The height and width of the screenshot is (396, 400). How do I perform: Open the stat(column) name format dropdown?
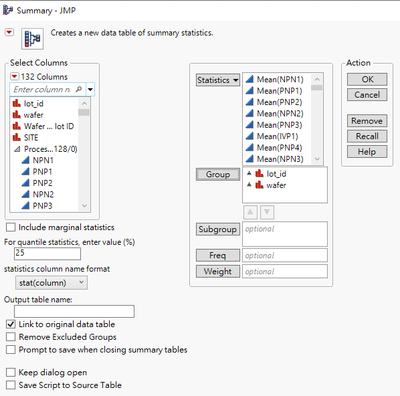tap(51, 283)
